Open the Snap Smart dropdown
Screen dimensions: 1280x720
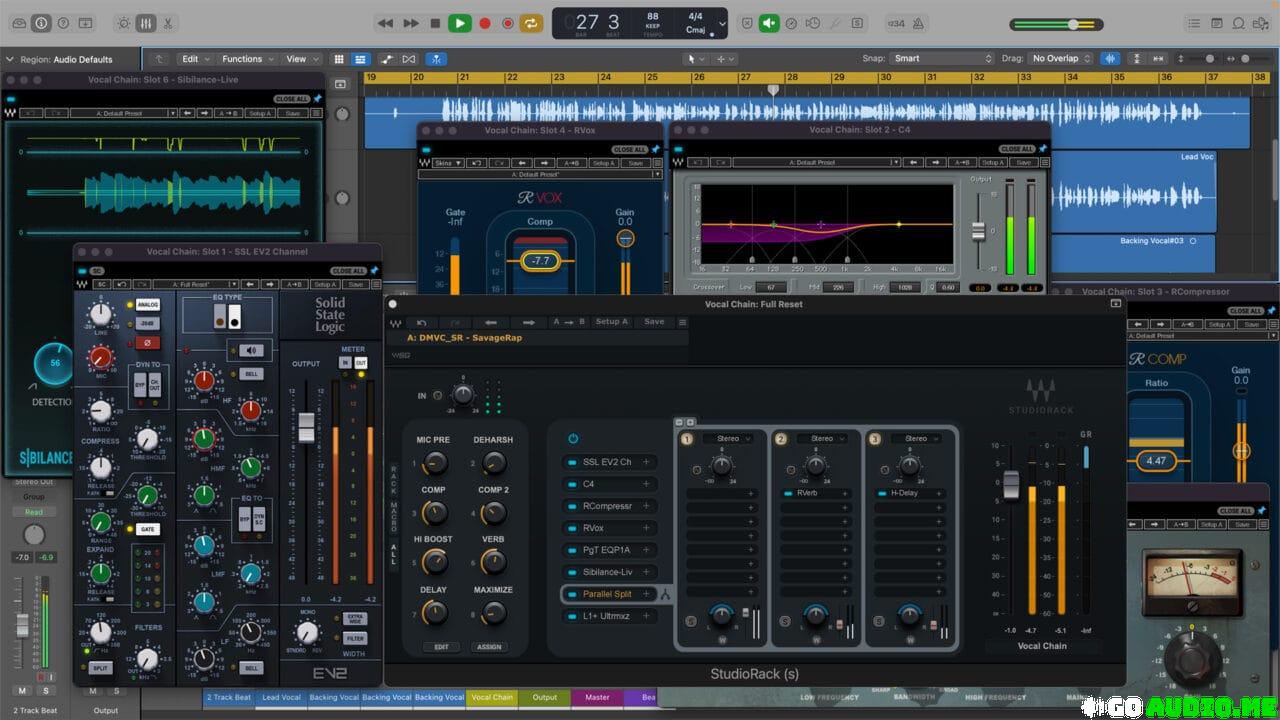click(941, 59)
